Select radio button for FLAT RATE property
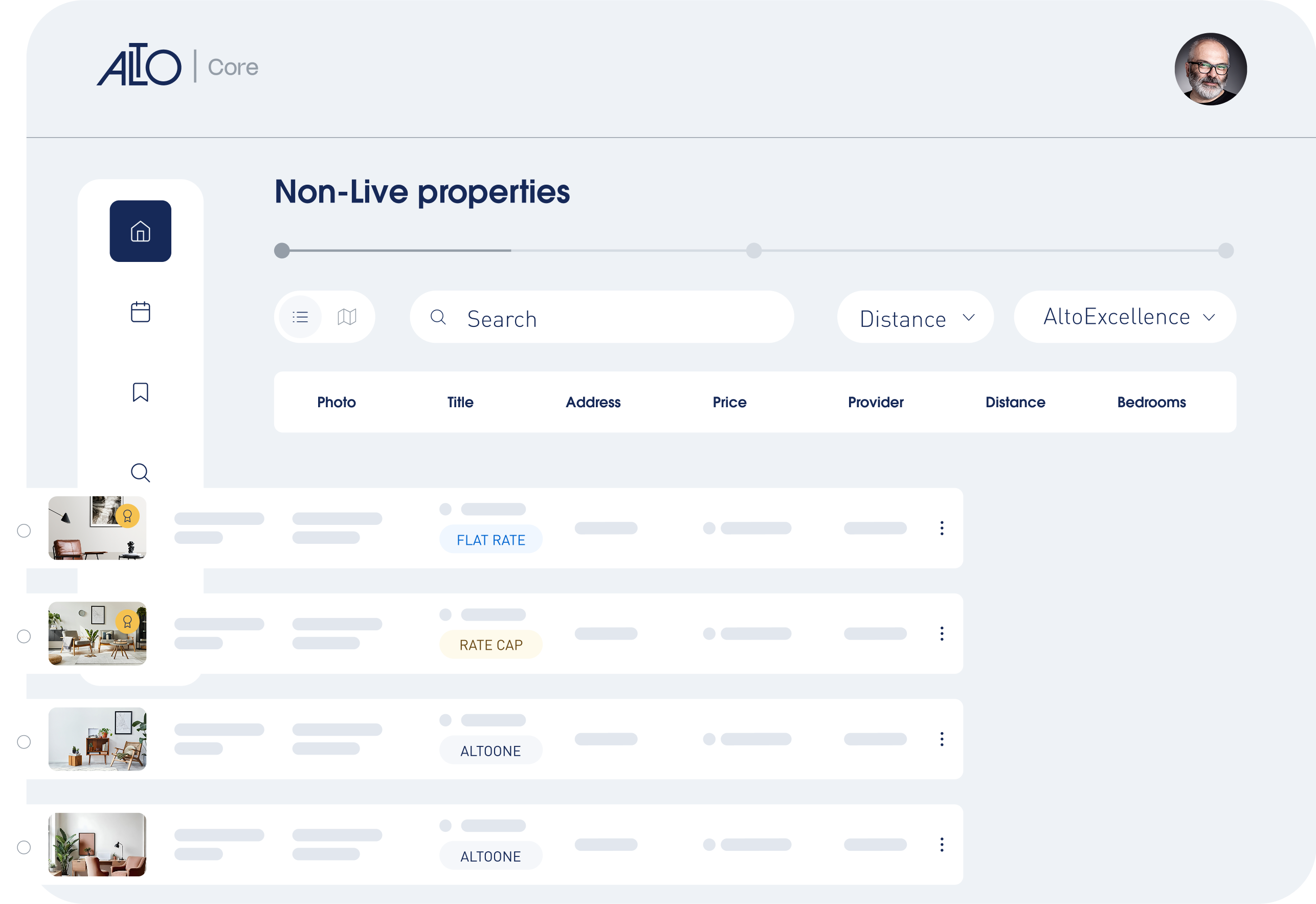 tap(24, 531)
